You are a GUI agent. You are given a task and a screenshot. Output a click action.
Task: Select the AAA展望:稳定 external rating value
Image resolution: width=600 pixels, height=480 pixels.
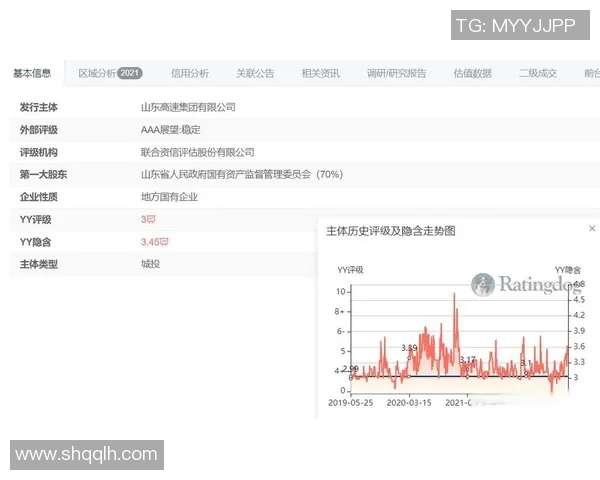[x=171, y=130]
